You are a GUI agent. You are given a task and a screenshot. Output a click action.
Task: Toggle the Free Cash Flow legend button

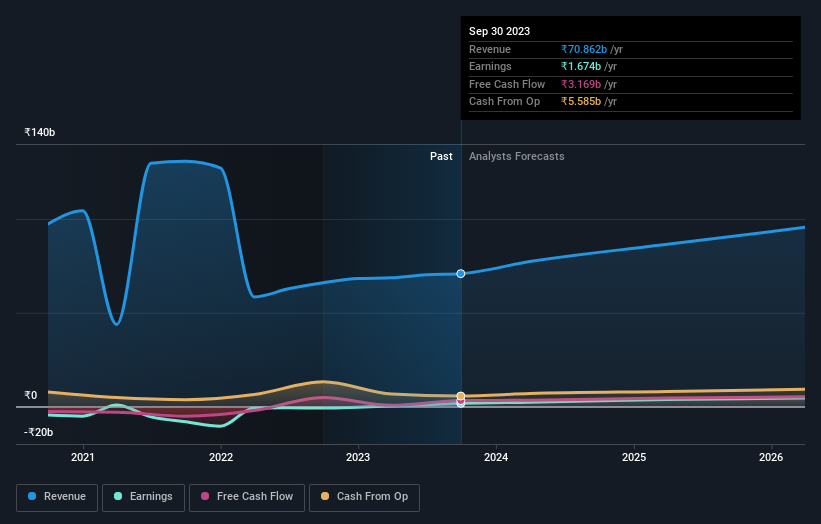247,497
